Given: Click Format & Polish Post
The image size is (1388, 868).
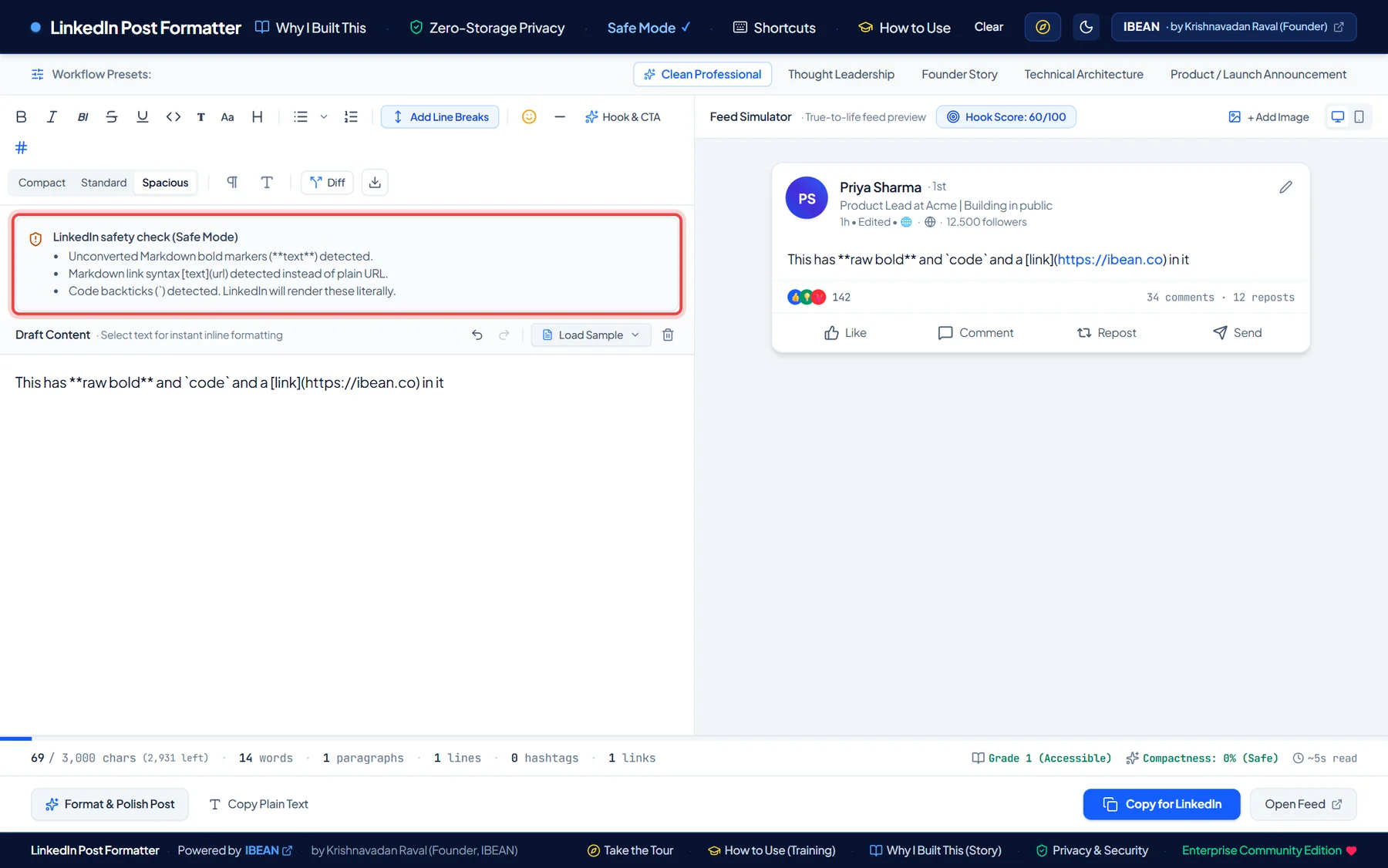Looking at the screenshot, I should (x=109, y=804).
